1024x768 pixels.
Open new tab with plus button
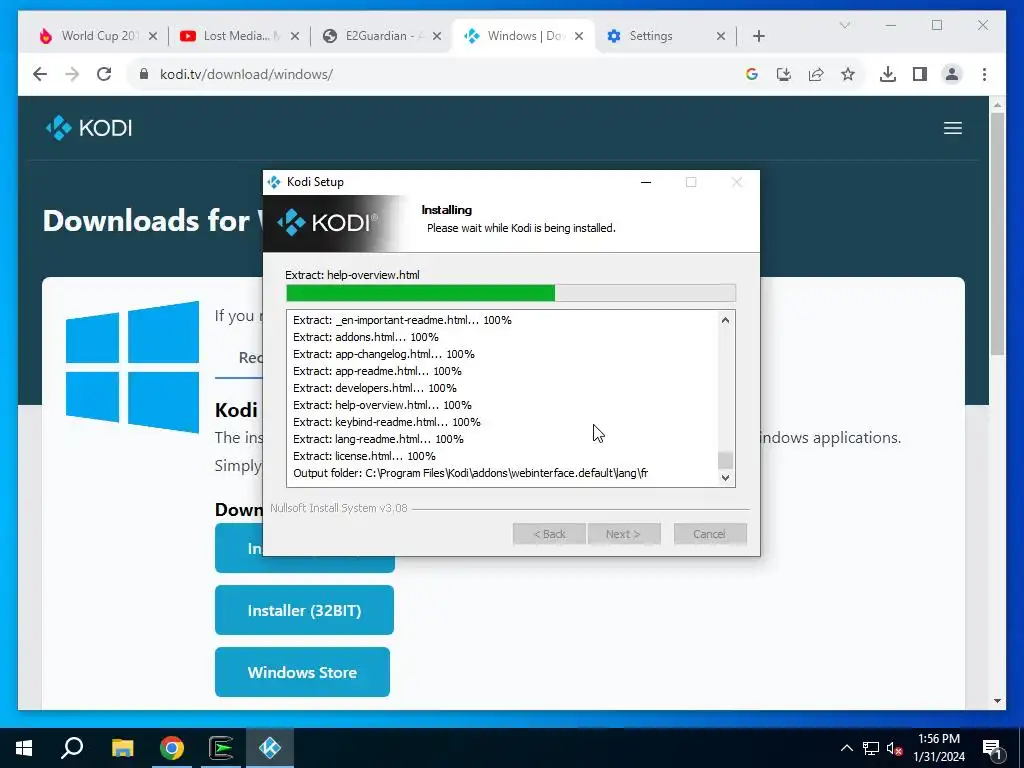[x=758, y=37]
